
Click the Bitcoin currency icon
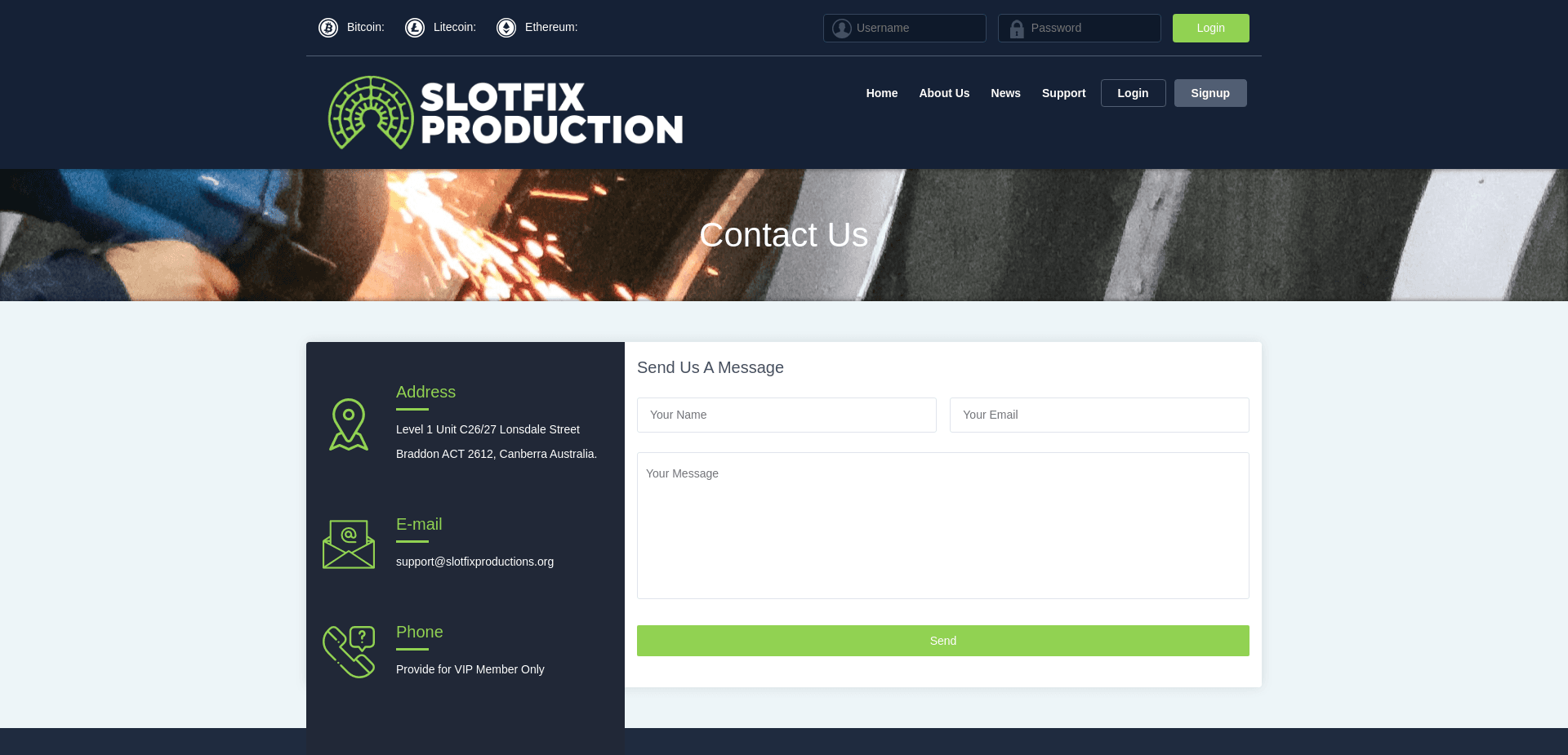pyautogui.click(x=327, y=27)
